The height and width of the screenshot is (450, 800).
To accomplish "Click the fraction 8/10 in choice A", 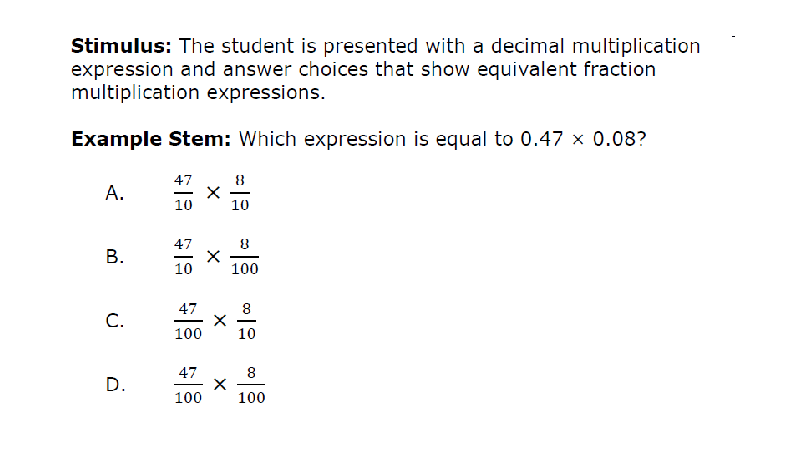I will click(x=240, y=193).
